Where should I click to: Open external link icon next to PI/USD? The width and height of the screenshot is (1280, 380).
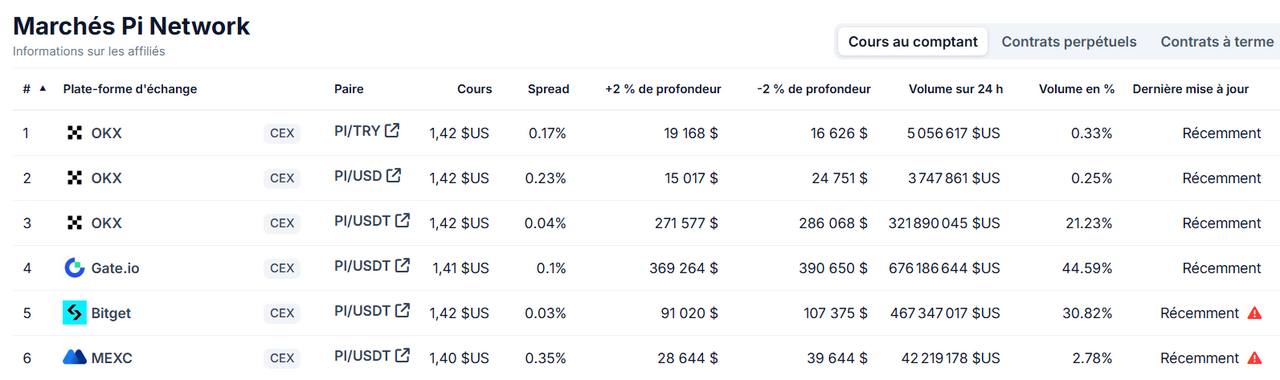pyautogui.click(x=394, y=175)
